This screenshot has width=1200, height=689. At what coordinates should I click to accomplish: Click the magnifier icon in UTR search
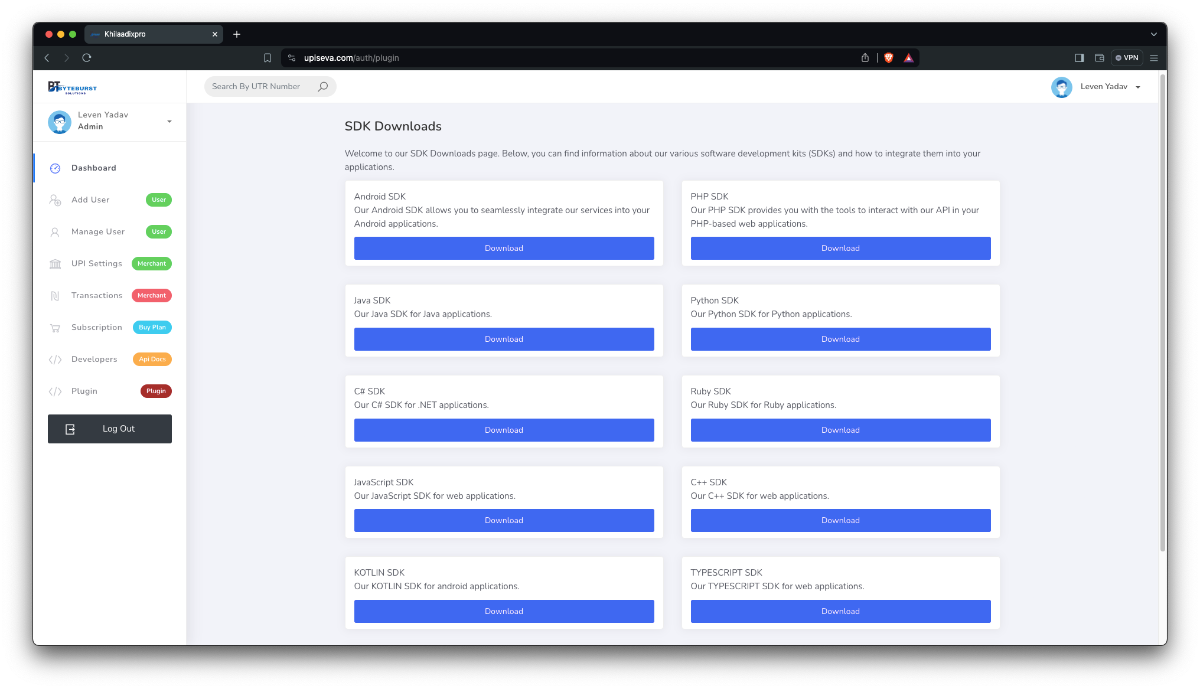323,87
